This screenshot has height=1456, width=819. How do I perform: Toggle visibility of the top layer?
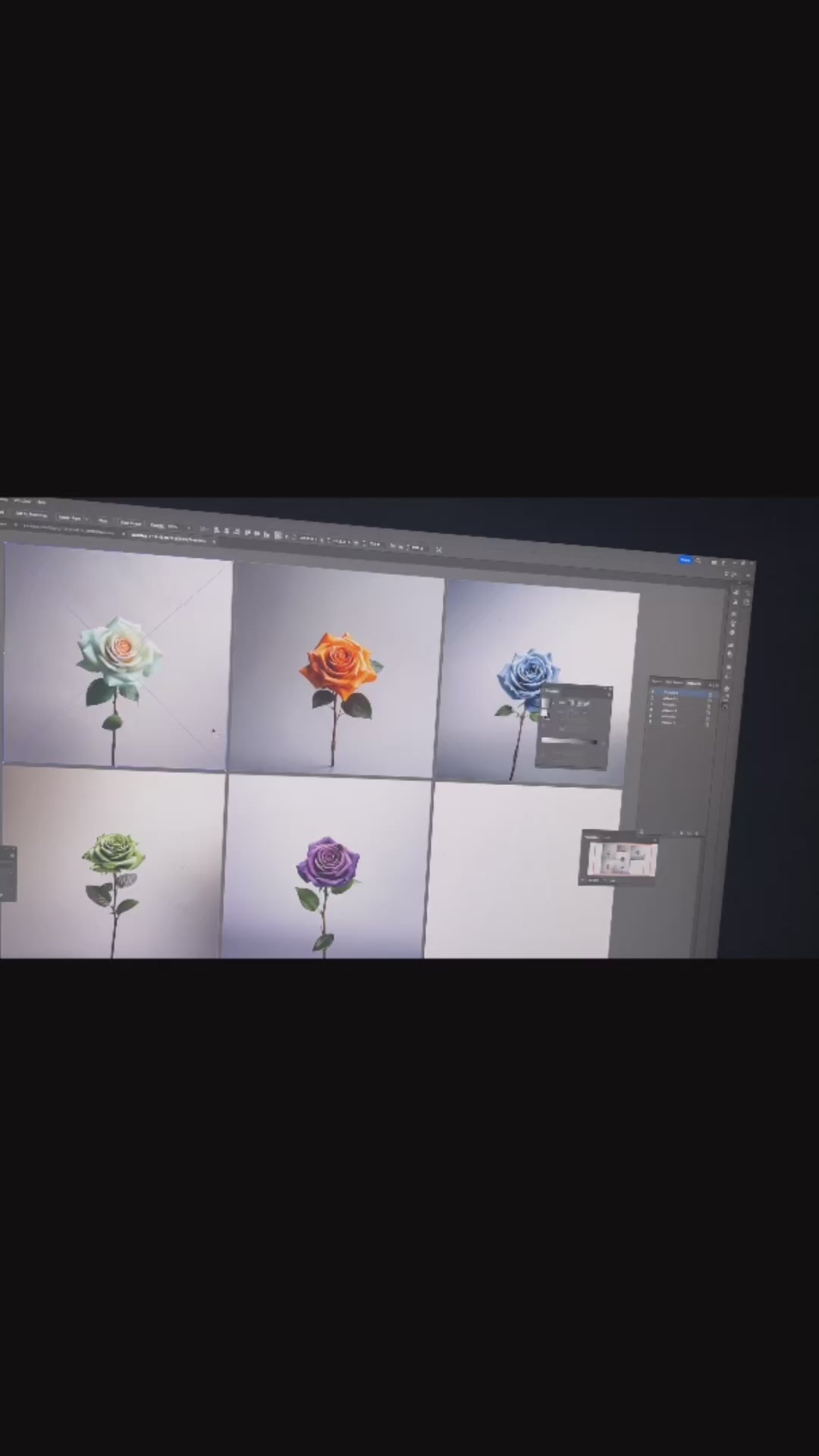point(653,692)
